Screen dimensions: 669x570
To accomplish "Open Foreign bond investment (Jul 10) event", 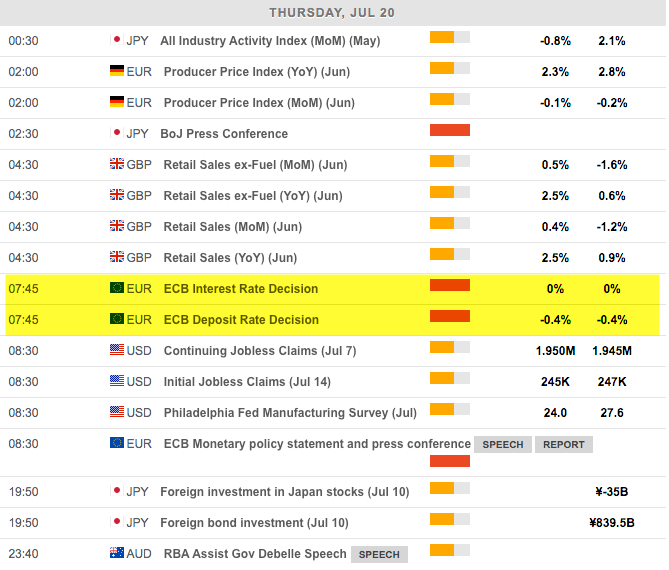I will 254,523.
